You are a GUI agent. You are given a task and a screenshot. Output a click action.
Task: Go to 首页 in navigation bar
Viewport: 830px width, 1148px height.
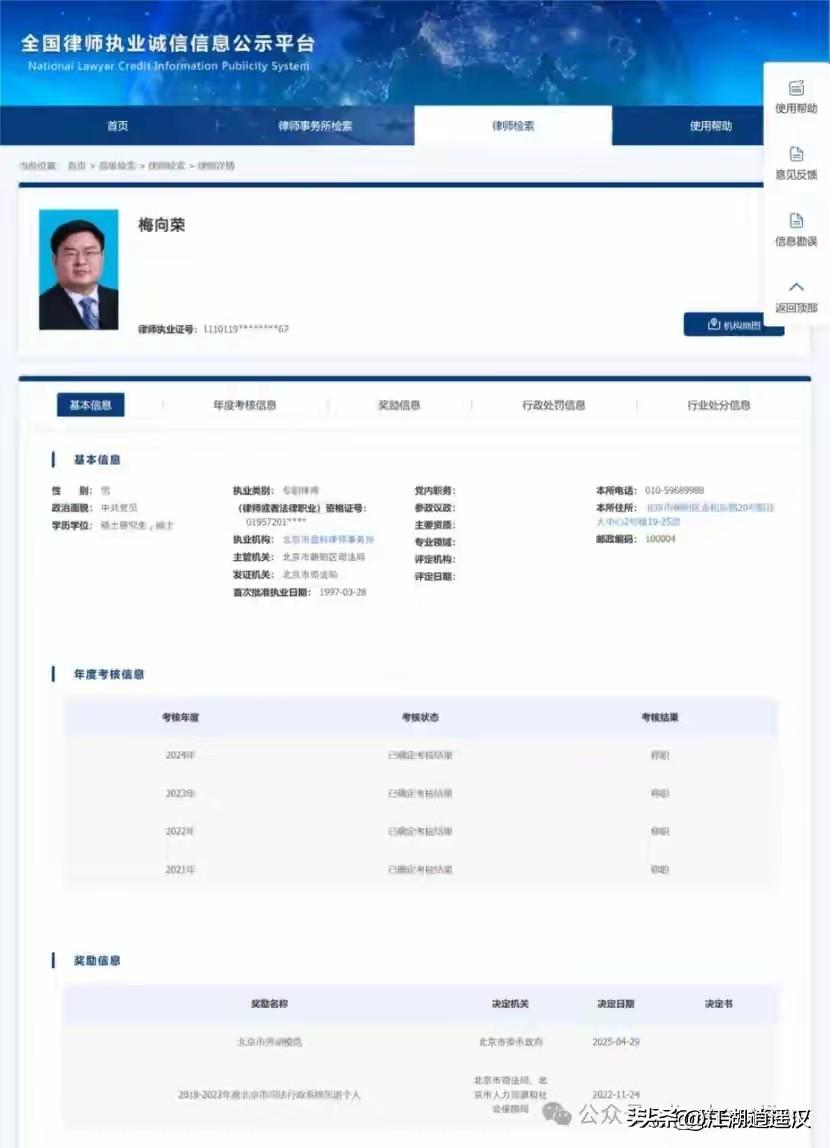117,126
